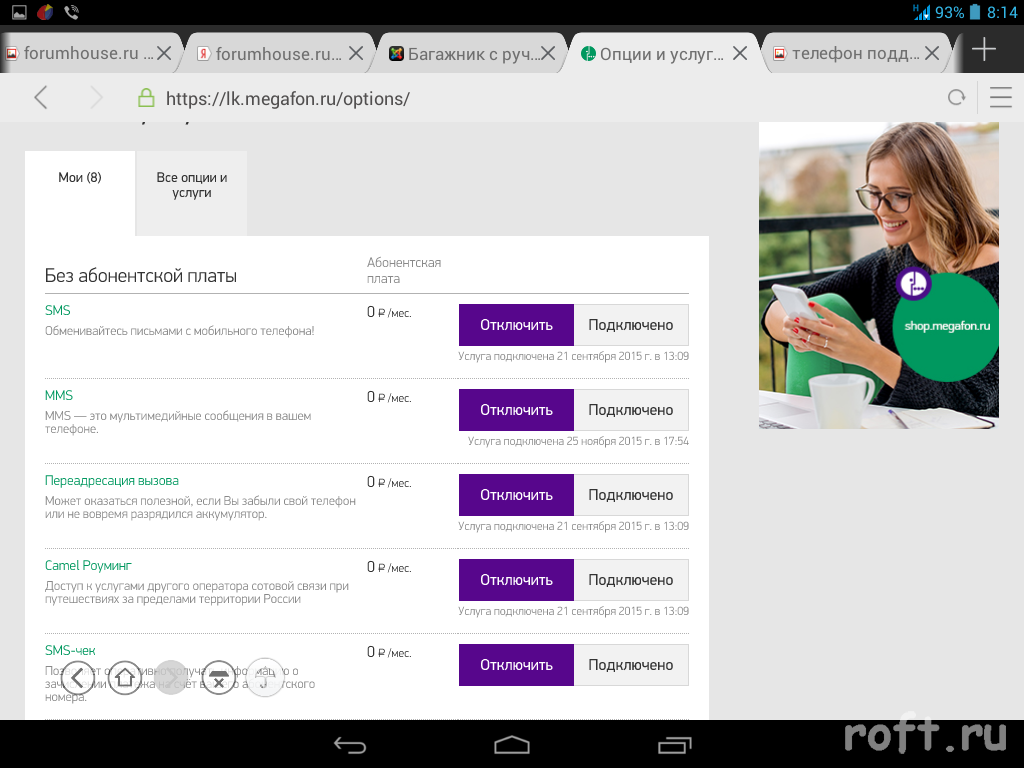Turn off MMS using its Отключить button
The width and height of the screenshot is (1024, 768).
click(x=516, y=410)
